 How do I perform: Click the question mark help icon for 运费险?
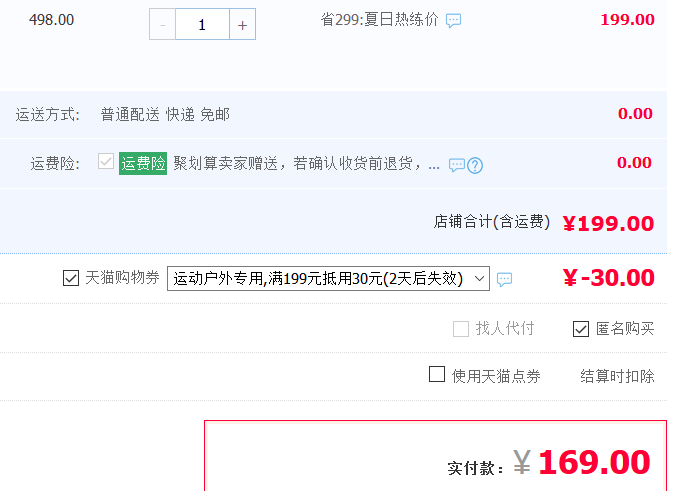[x=475, y=165]
